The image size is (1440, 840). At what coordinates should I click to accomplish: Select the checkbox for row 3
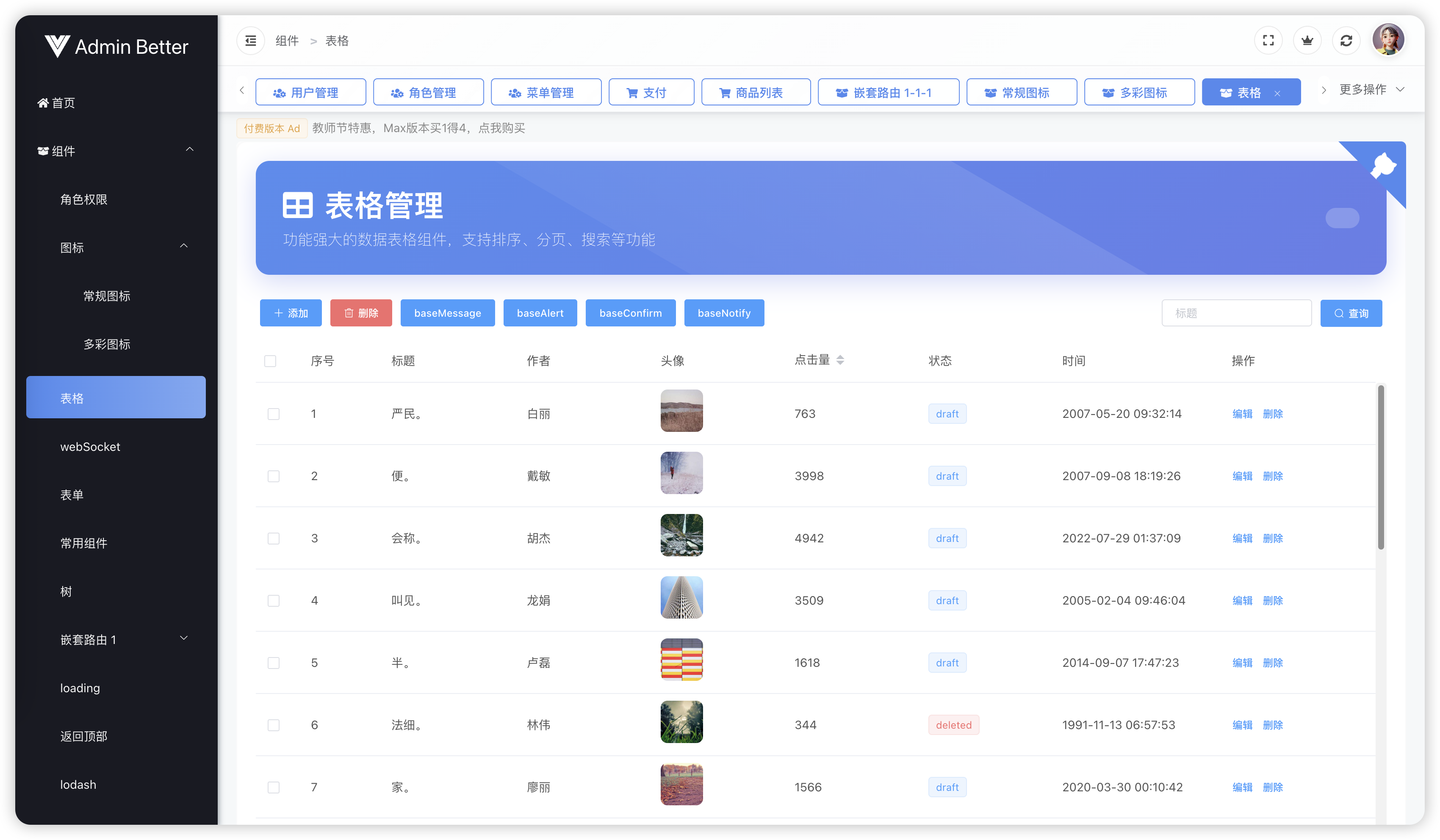[x=274, y=538]
